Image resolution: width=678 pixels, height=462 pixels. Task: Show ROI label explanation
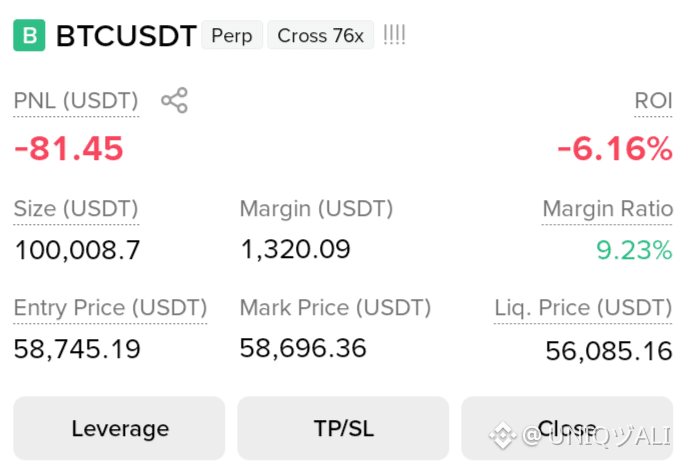pos(653,101)
